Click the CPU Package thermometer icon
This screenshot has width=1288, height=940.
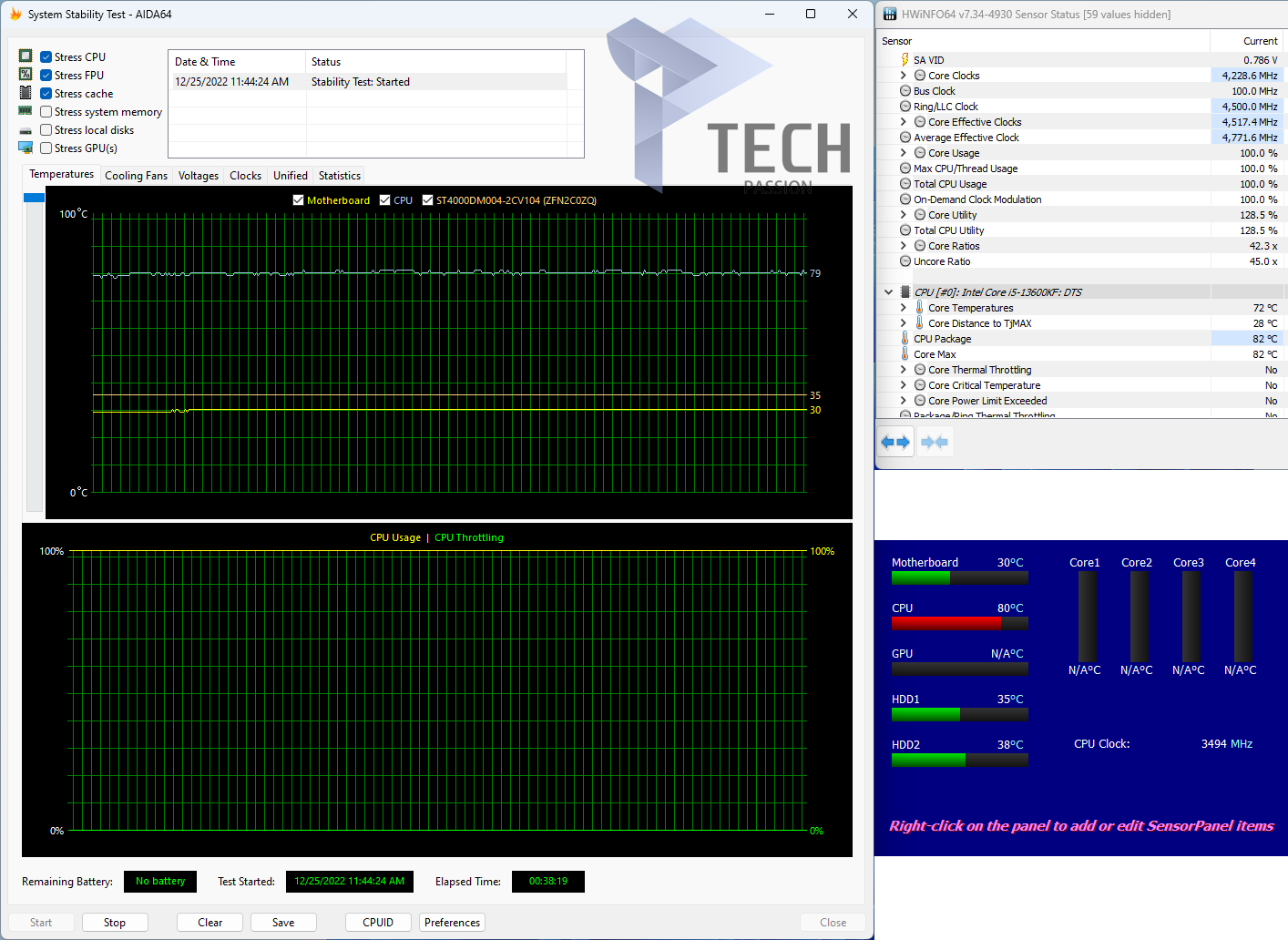(905, 339)
